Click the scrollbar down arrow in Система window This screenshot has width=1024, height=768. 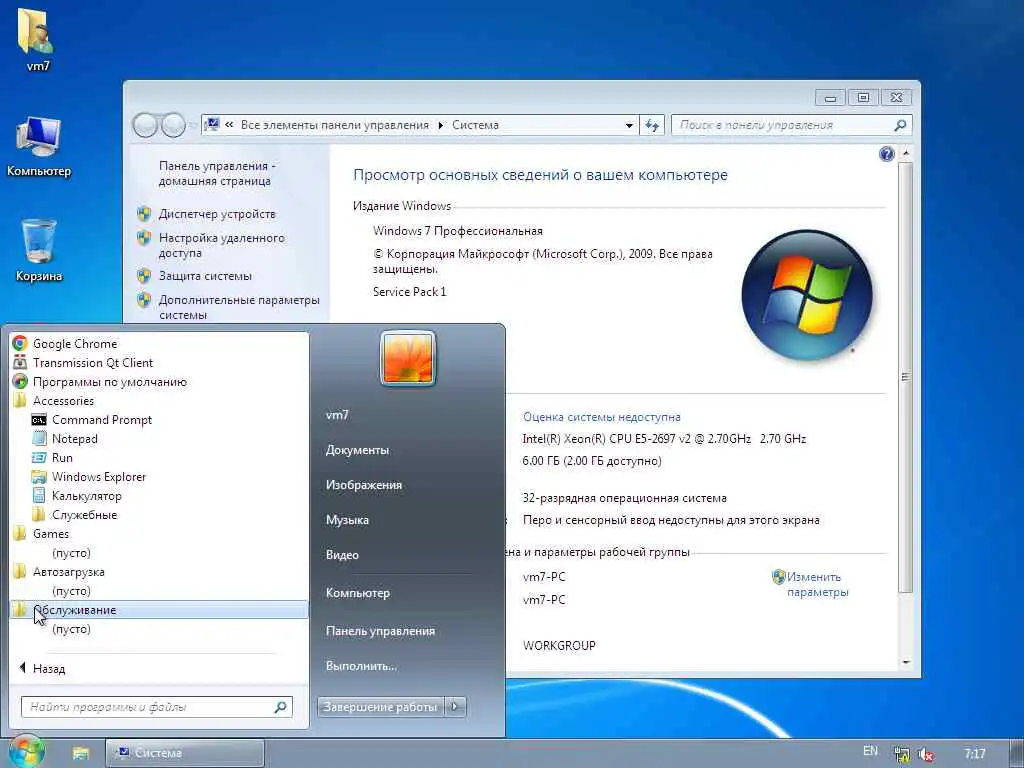pos(905,663)
